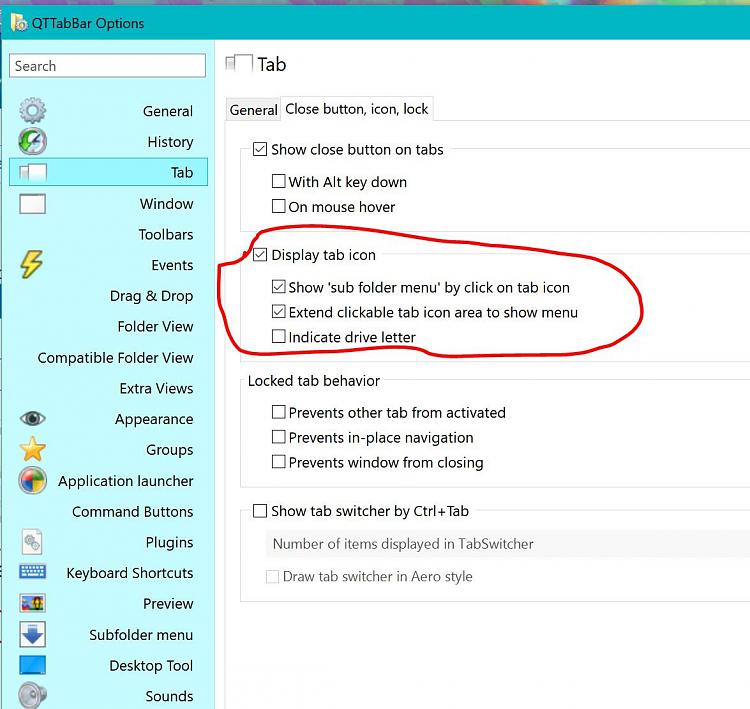Toggle Show 'sub folder menu' by click option
The height and width of the screenshot is (709, 750).
278,287
